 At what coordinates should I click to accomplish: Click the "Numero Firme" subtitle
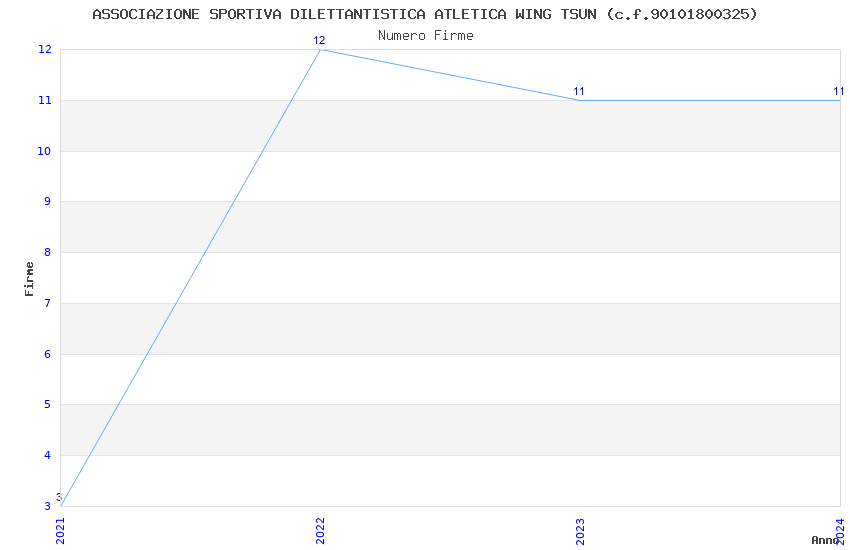click(x=425, y=35)
